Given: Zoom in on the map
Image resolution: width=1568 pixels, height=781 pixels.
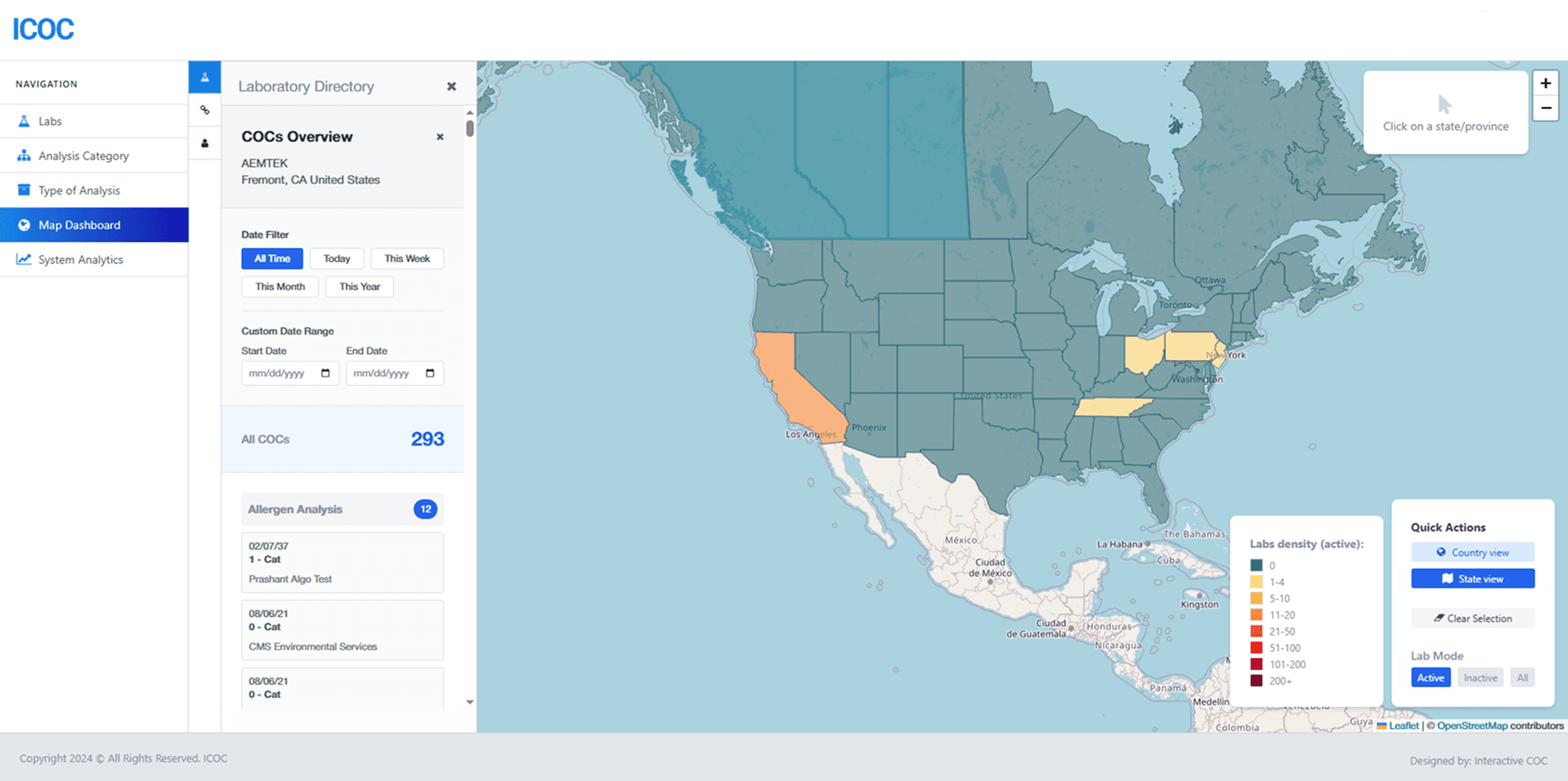Looking at the screenshot, I should (1546, 83).
